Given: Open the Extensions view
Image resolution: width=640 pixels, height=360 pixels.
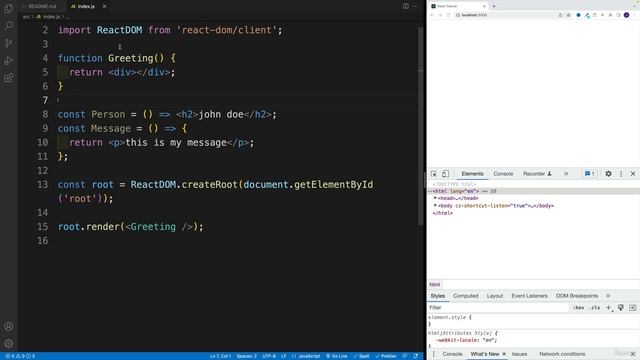Looking at the screenshot, I should pyautogui.click(x=8, y=78).
